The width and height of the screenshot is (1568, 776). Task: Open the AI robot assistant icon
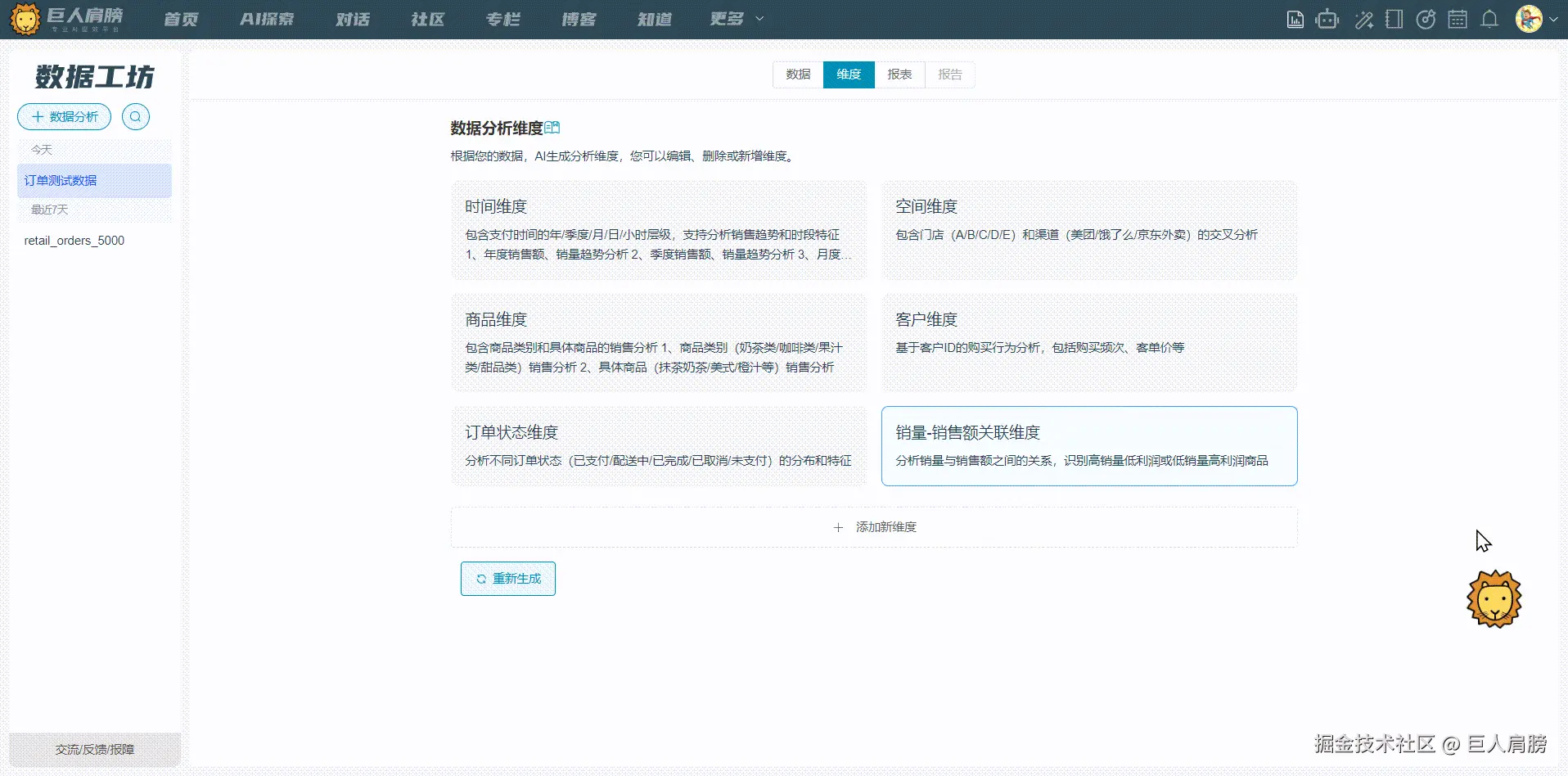[1327, 19]
